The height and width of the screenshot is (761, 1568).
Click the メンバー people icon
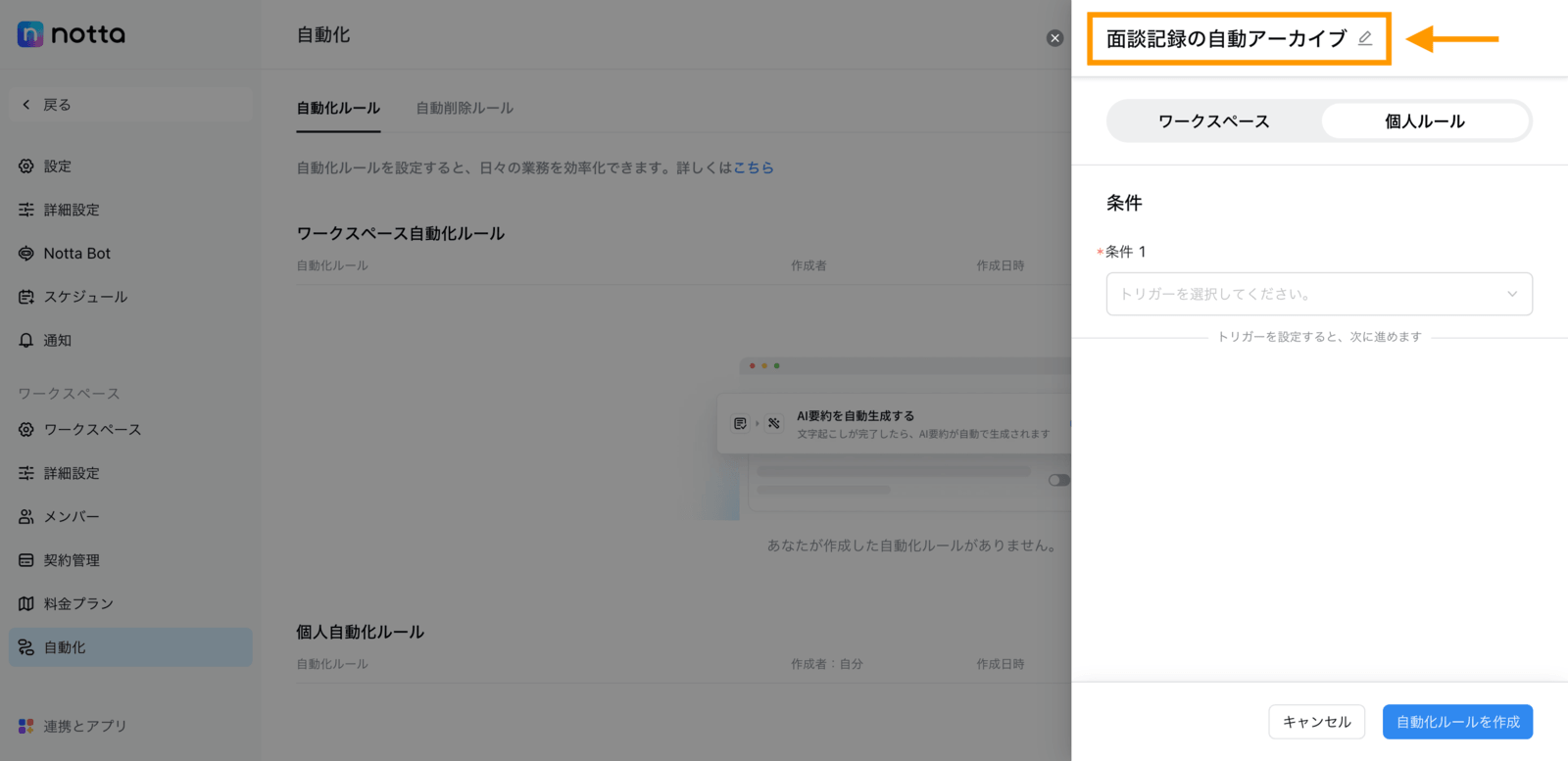point(26,517)
